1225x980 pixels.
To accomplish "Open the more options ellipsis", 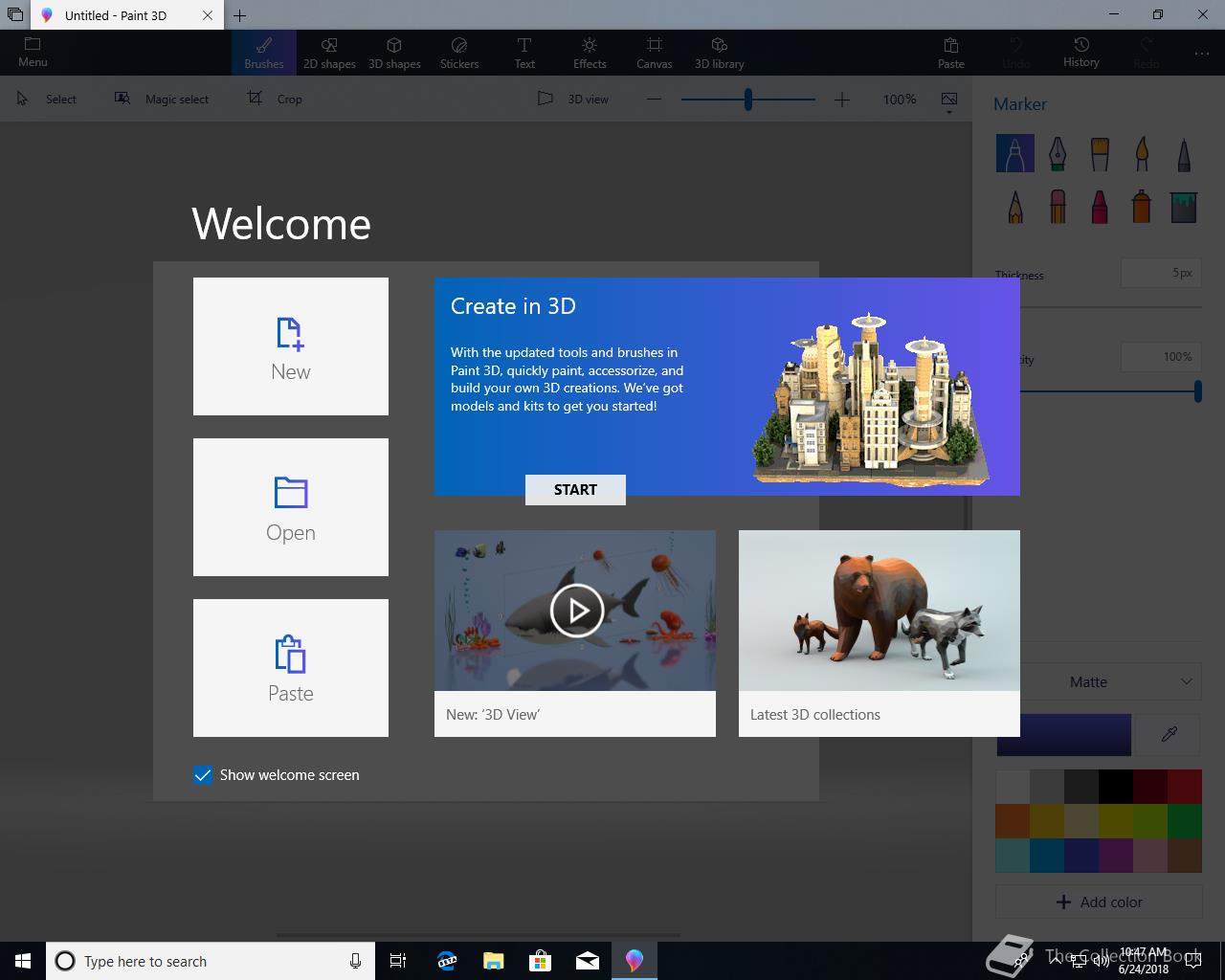I will point(1202,54).
